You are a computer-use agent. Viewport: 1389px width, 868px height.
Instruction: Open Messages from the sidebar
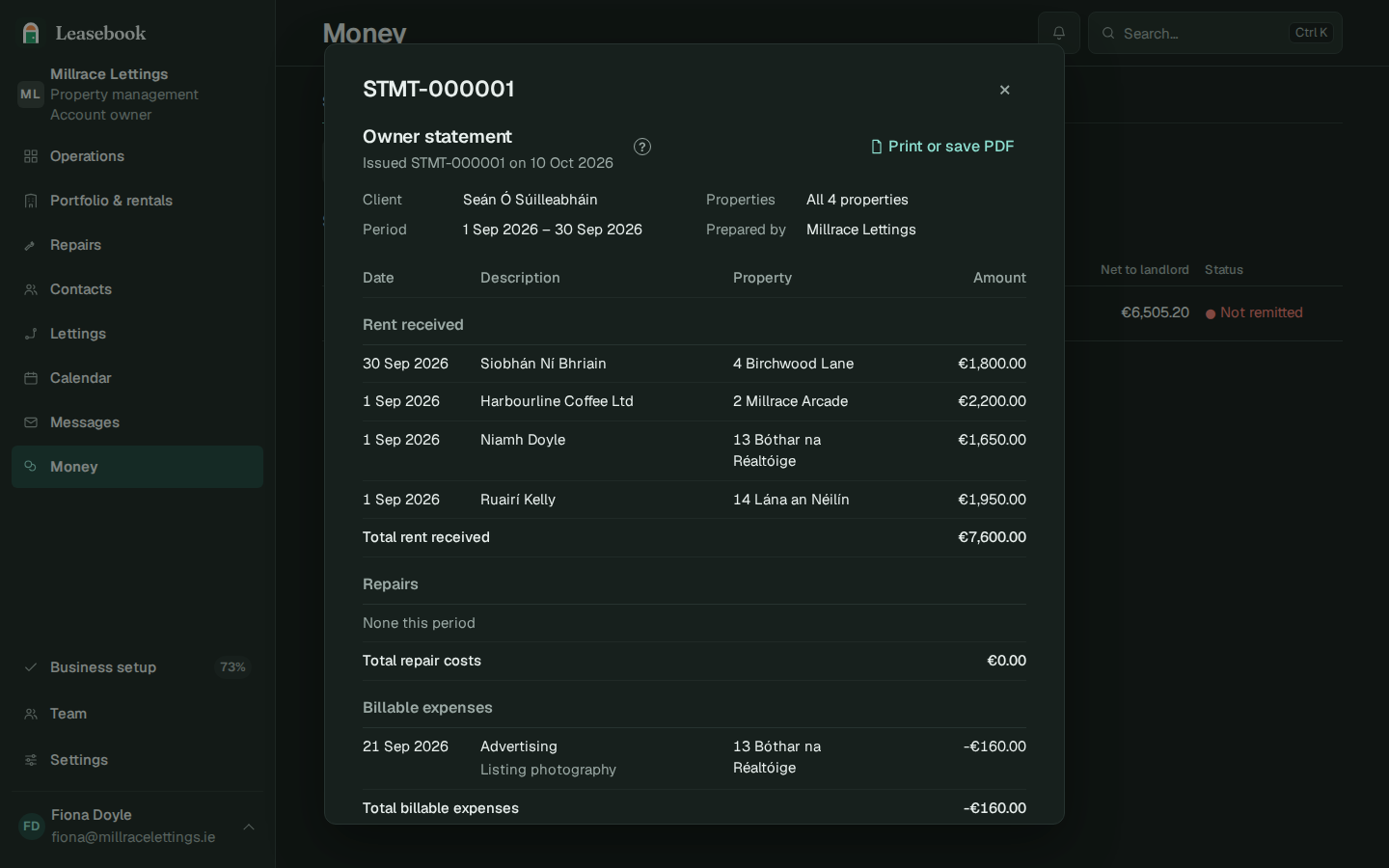tap(137, 422)
